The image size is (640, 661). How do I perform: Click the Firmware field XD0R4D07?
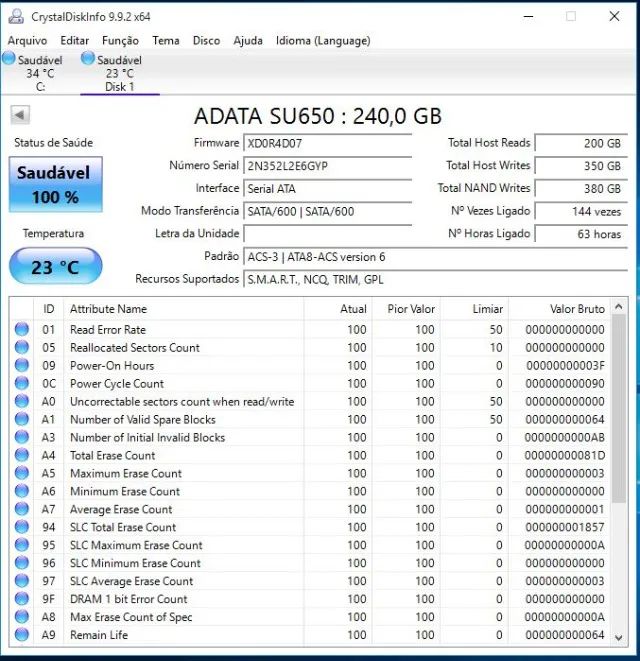tap(327, 143)
